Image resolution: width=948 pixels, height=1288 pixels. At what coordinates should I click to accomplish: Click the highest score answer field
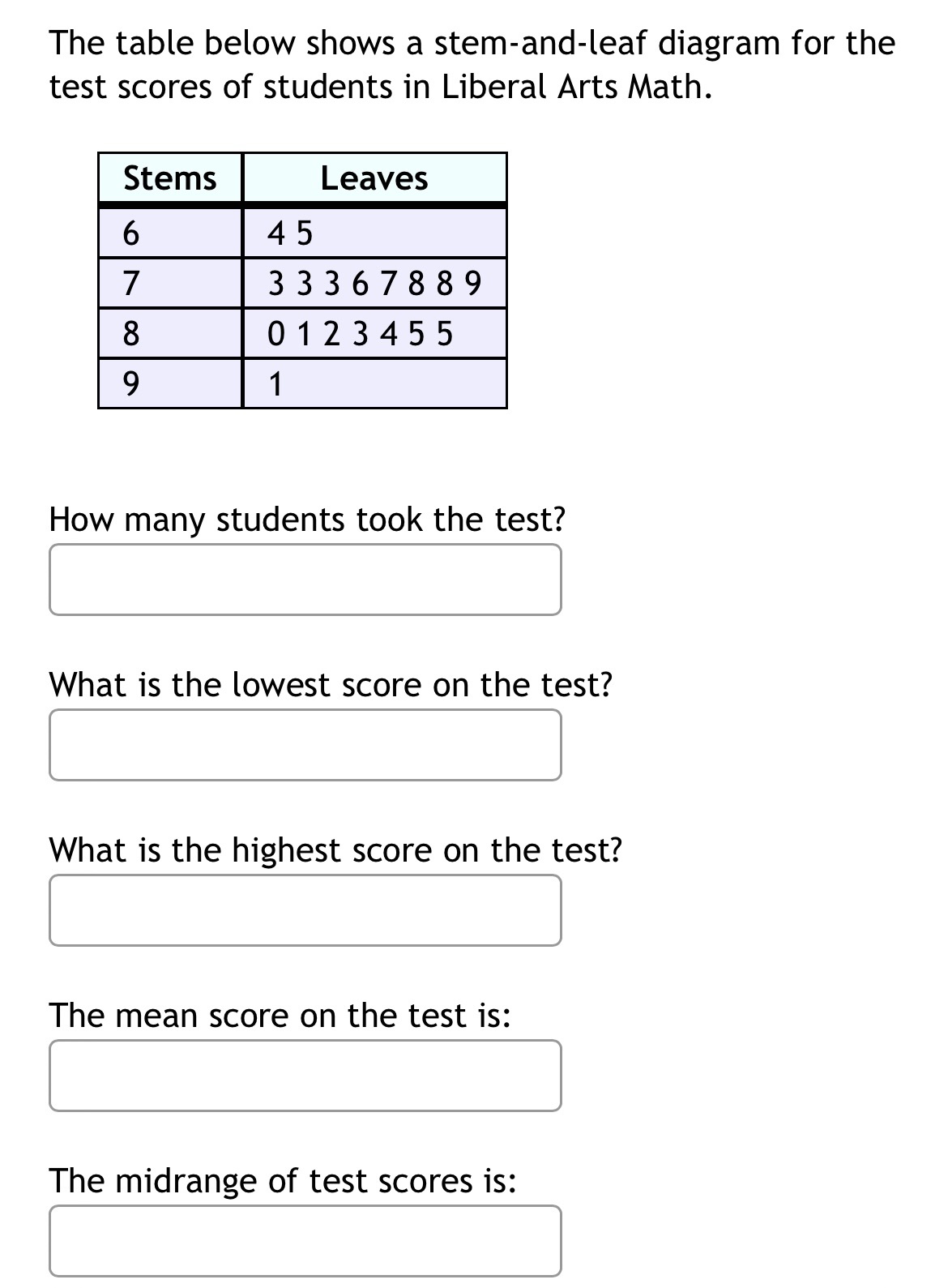click(305, 910)
